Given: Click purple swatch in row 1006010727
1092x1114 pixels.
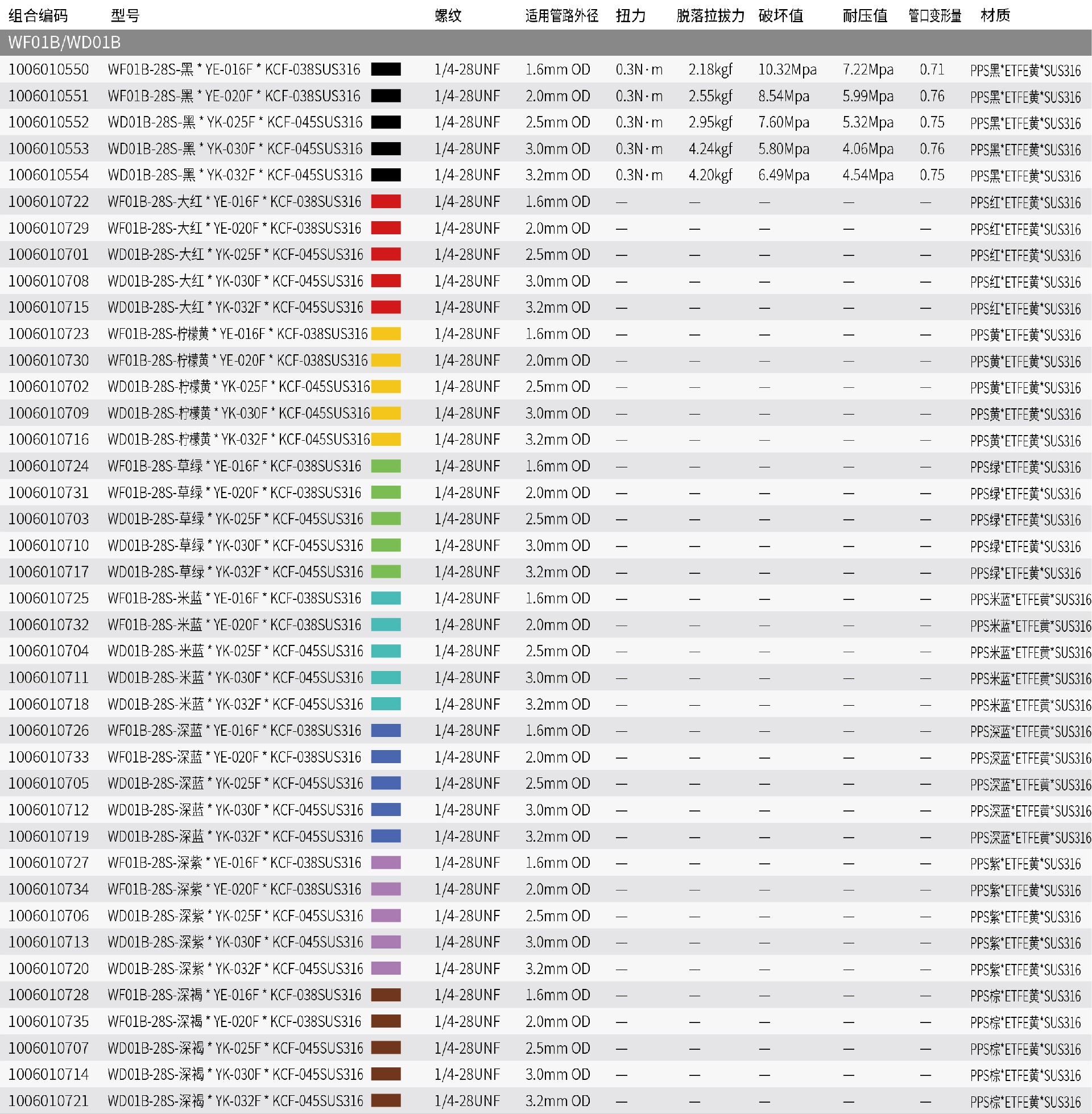Looking at the screenshot, I should click(386, 862).
